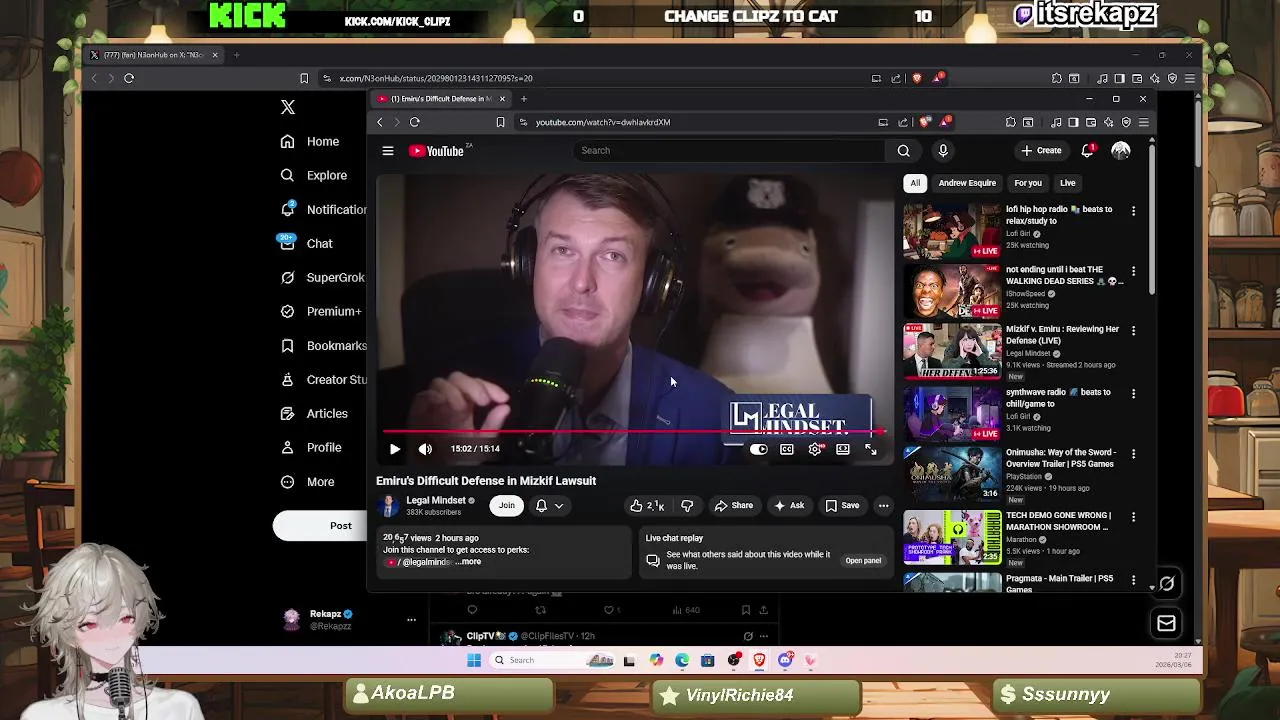Open Mizkif v. Emiru Reviewing video thumbnail
Viewport: 1280px width, 720px height.
952,352
